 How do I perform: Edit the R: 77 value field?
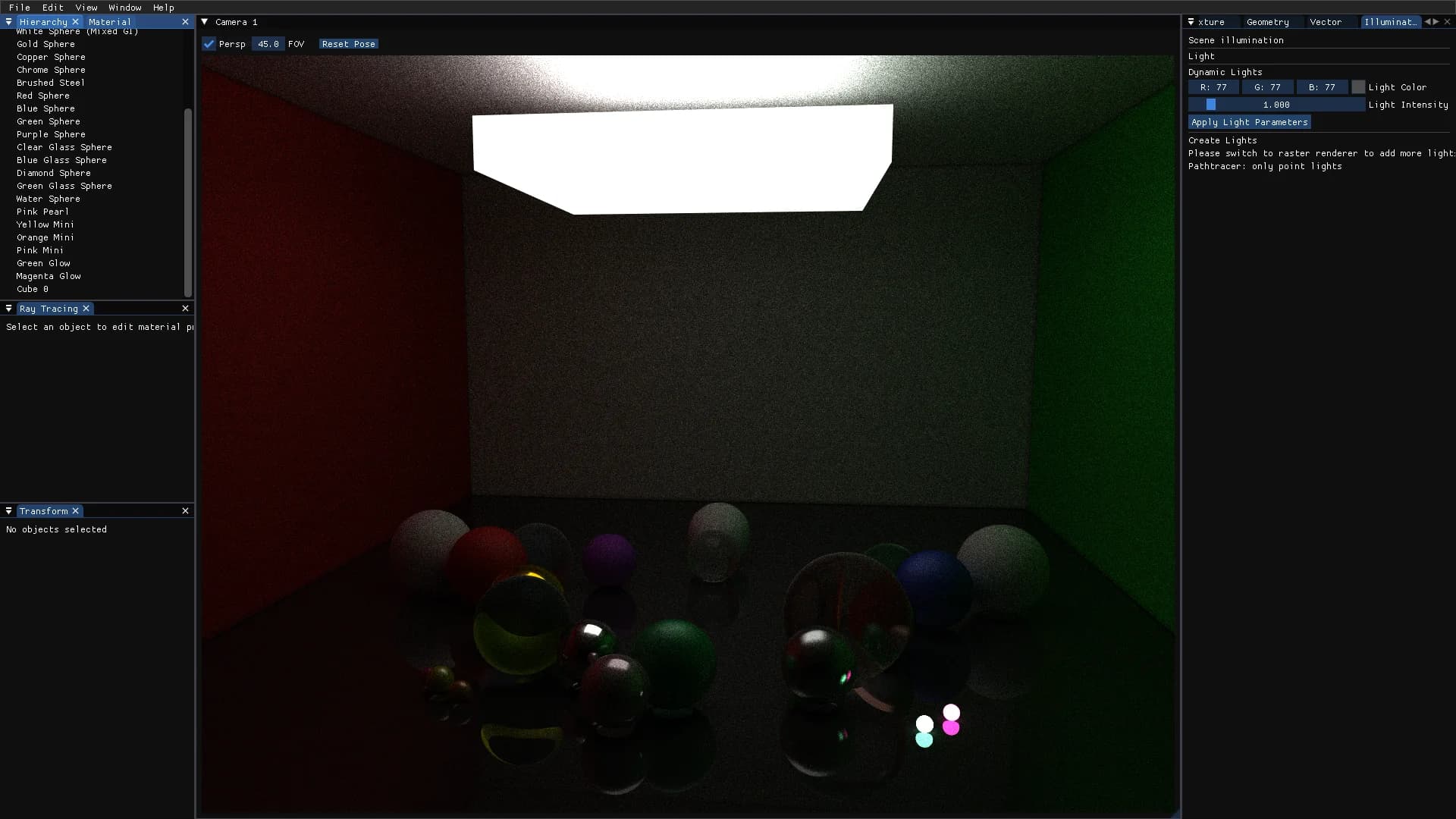coord(1214,86)
